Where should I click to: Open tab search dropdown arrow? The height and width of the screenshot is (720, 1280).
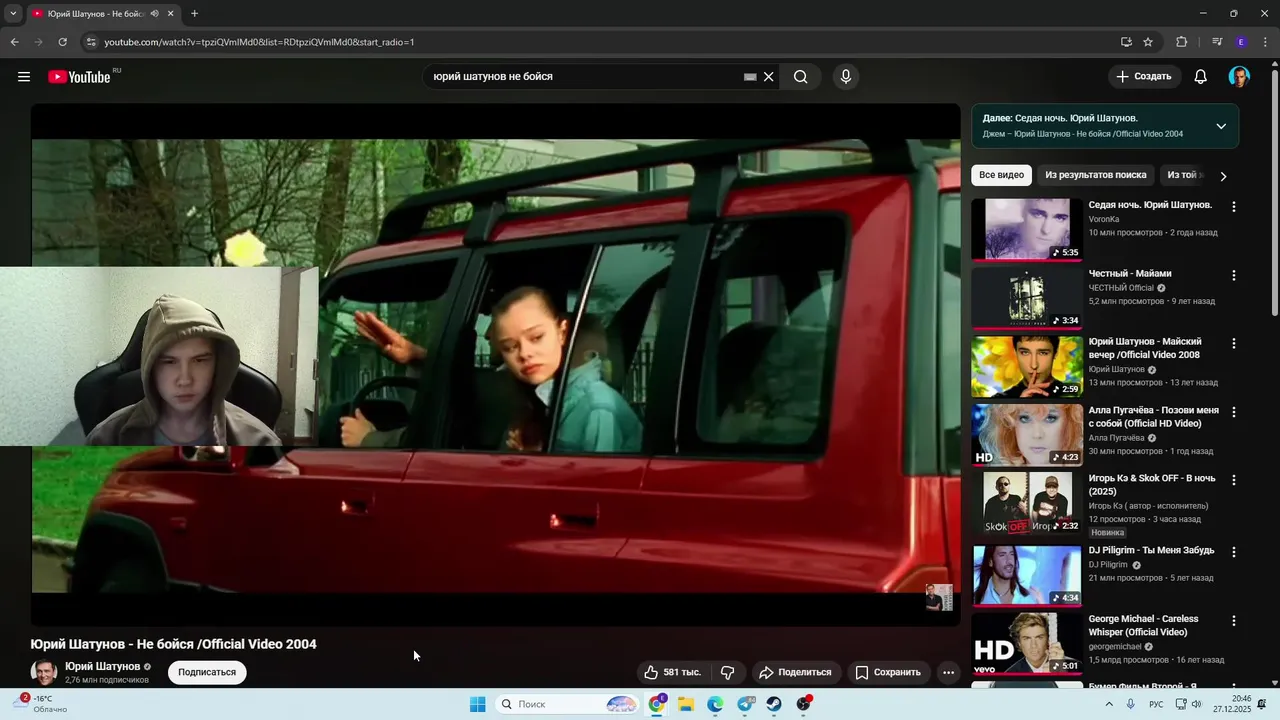coord(13,14)
